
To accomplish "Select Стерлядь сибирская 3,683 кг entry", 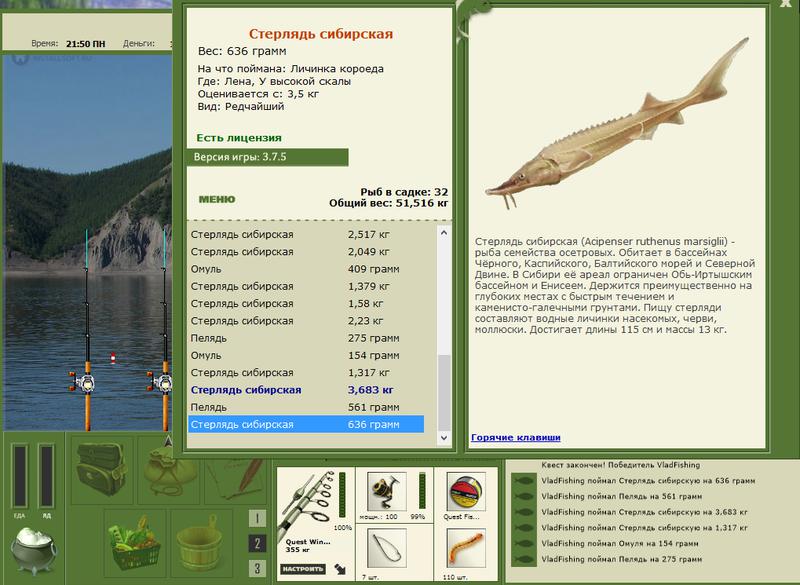I will point(306,390).
